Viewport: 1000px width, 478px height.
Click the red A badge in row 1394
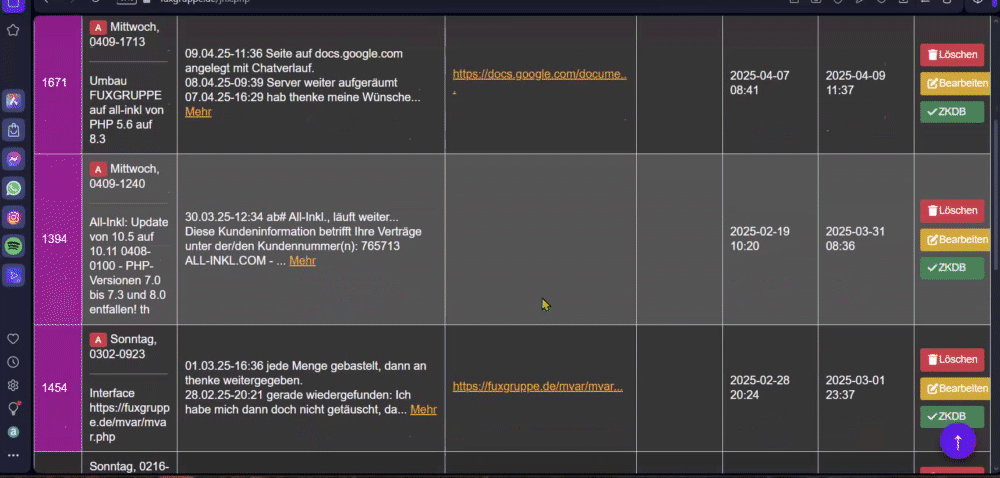tap(98, 169)
